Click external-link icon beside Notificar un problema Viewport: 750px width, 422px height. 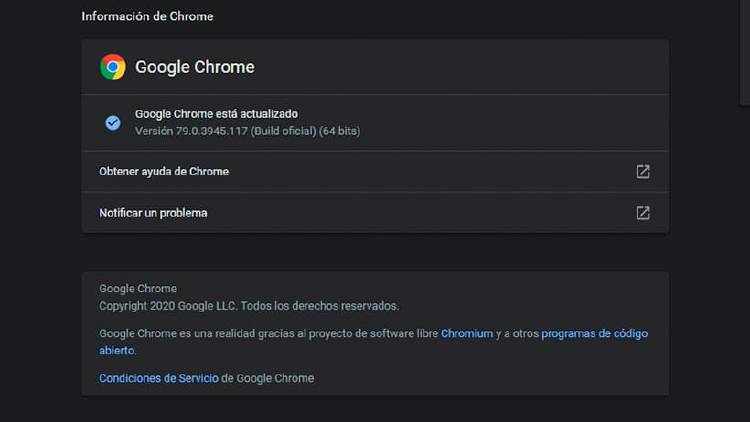tap(643, 213)
